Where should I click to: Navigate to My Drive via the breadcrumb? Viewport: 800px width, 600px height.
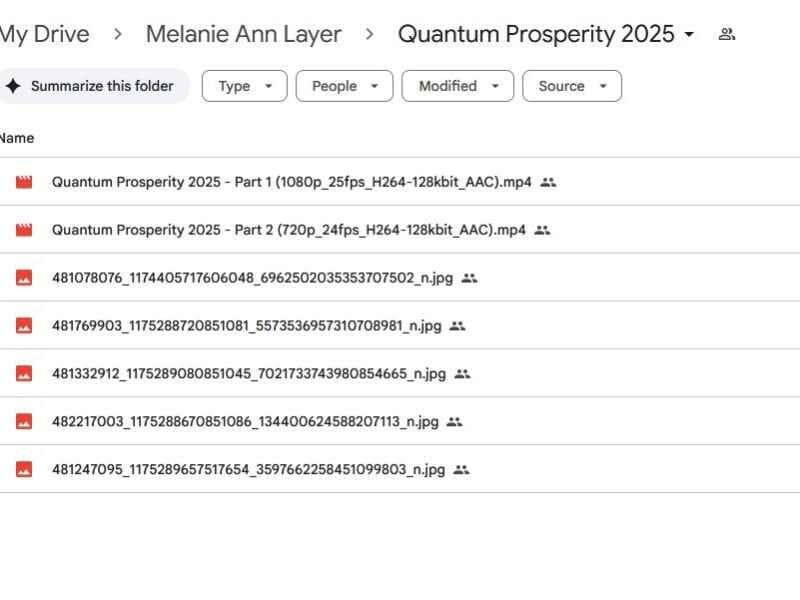click(45, 33)
